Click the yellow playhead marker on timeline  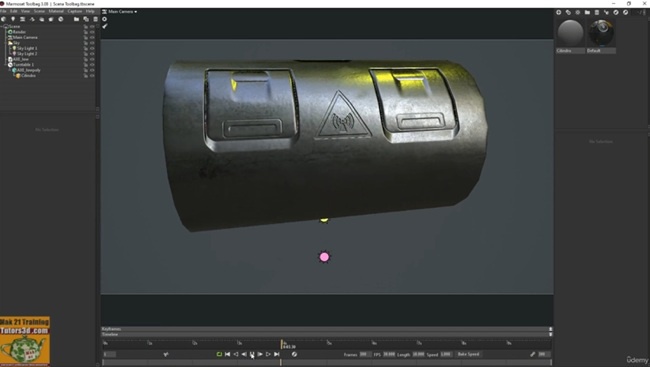pyautogui.click(x=281, y=344)
